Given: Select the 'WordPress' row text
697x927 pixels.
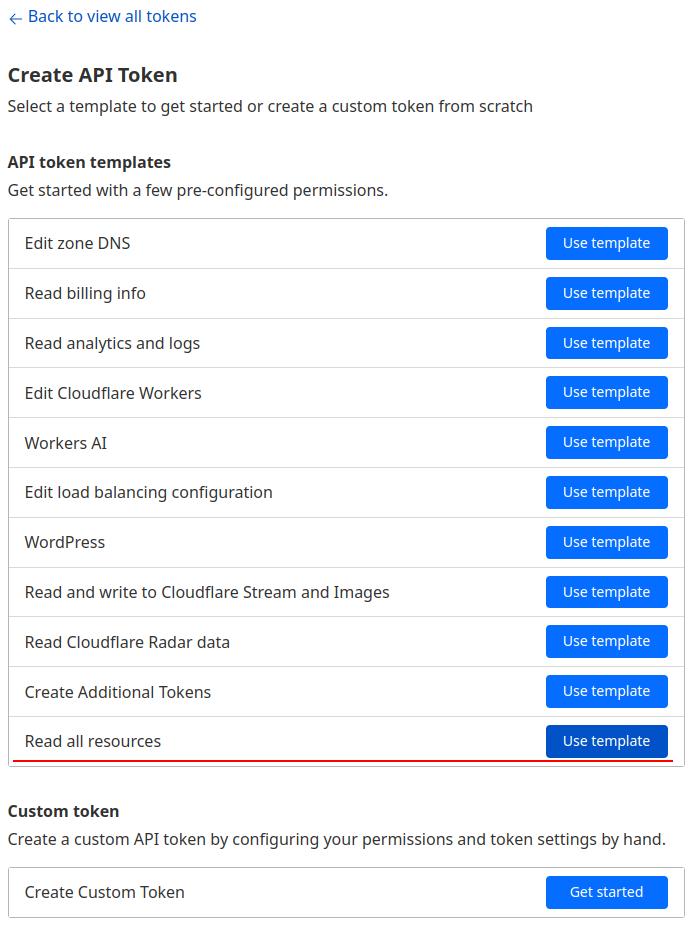Looking at the screenshot, I should [x=64, y=542].
